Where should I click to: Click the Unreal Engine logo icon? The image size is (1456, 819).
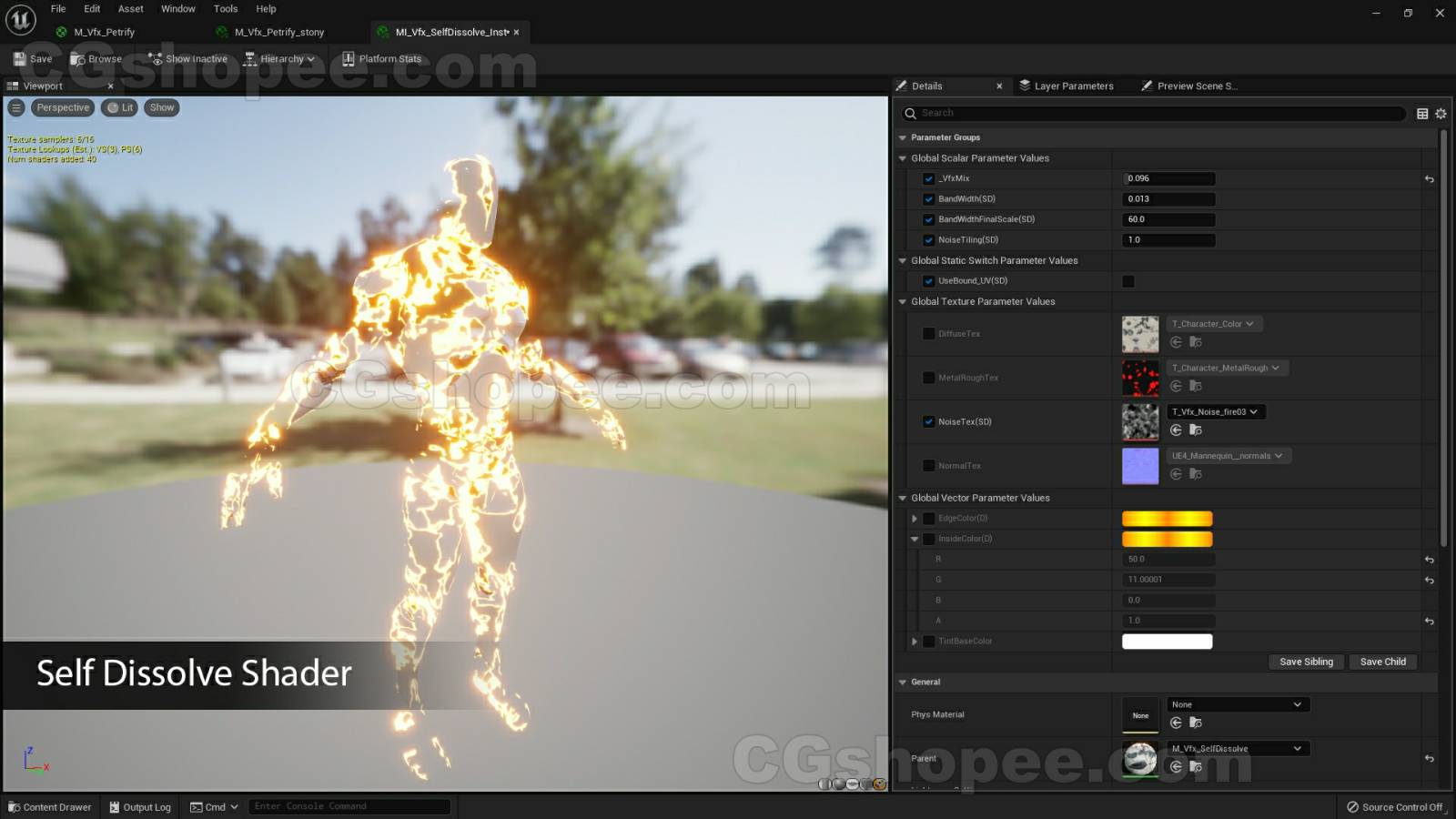click(x=20, y=19)
